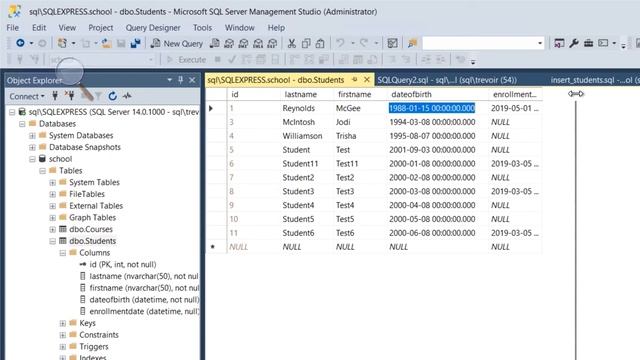The width and height of the screenshot is (640, 360).
Task: Open the View menu
Action: coord(67,28)
